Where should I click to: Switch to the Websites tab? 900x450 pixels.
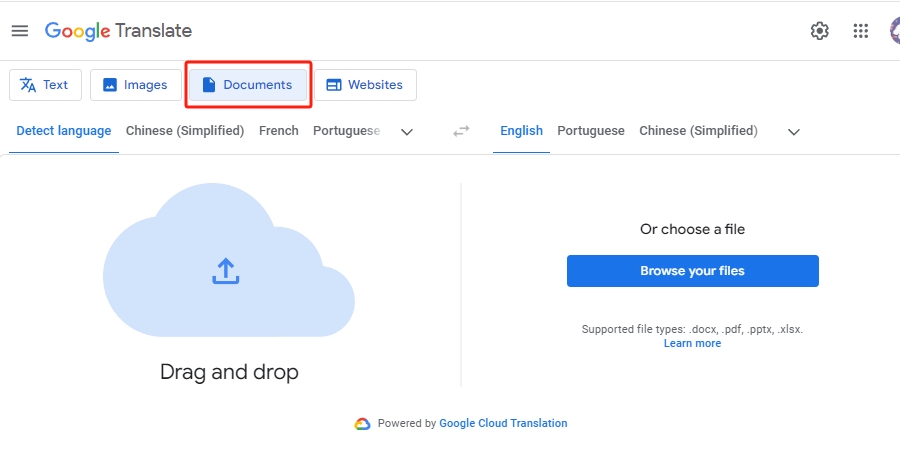[x=365, y=85]
